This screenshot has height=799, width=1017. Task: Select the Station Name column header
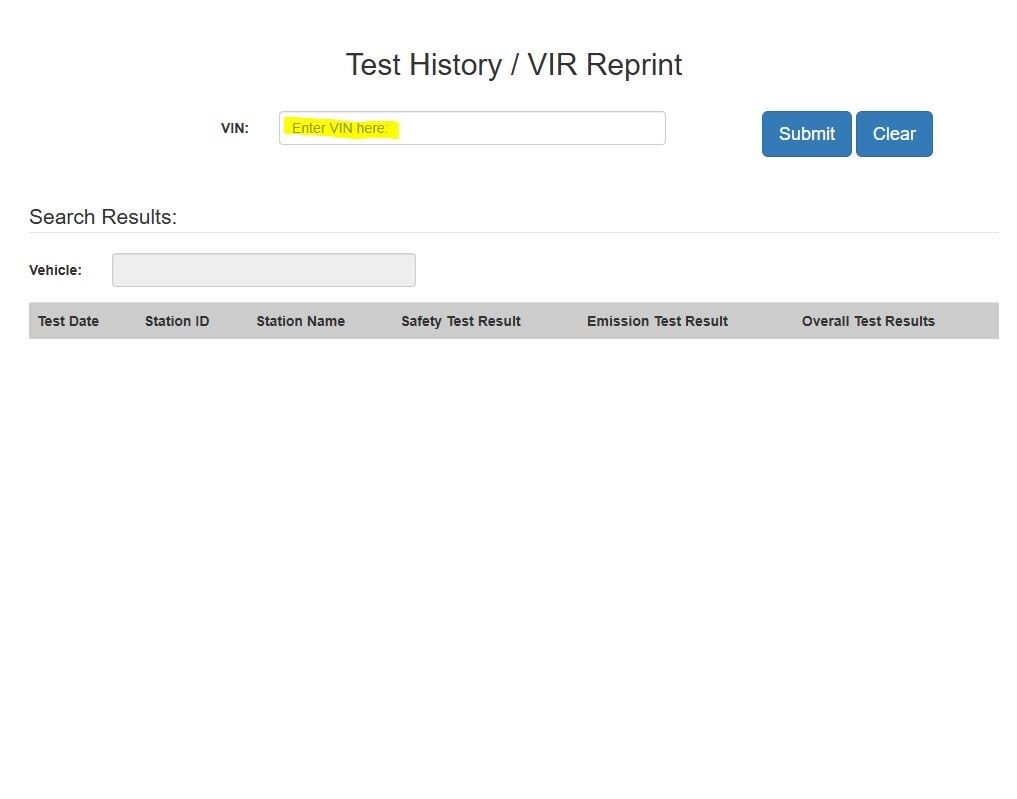pyautogui.click(x=300, y=321)
